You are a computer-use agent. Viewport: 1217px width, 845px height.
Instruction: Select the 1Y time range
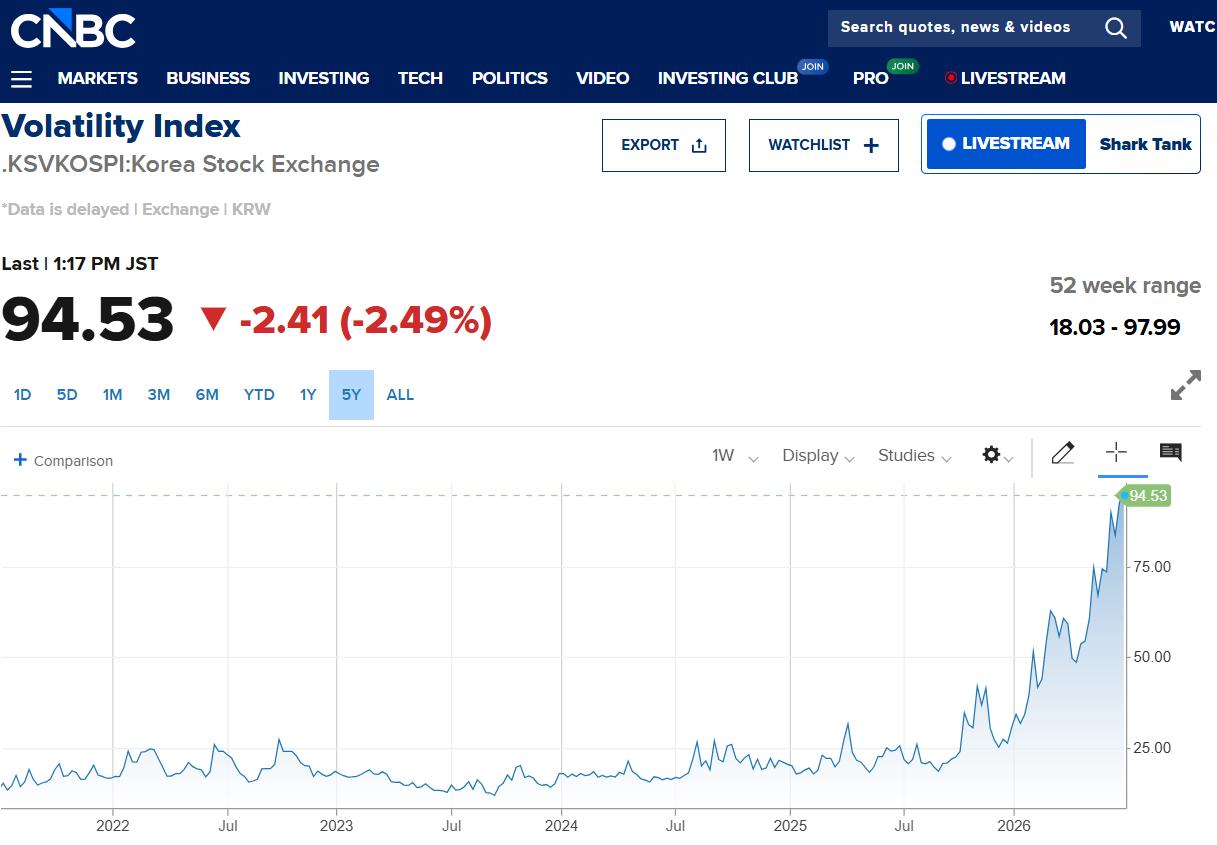point(308,395)
